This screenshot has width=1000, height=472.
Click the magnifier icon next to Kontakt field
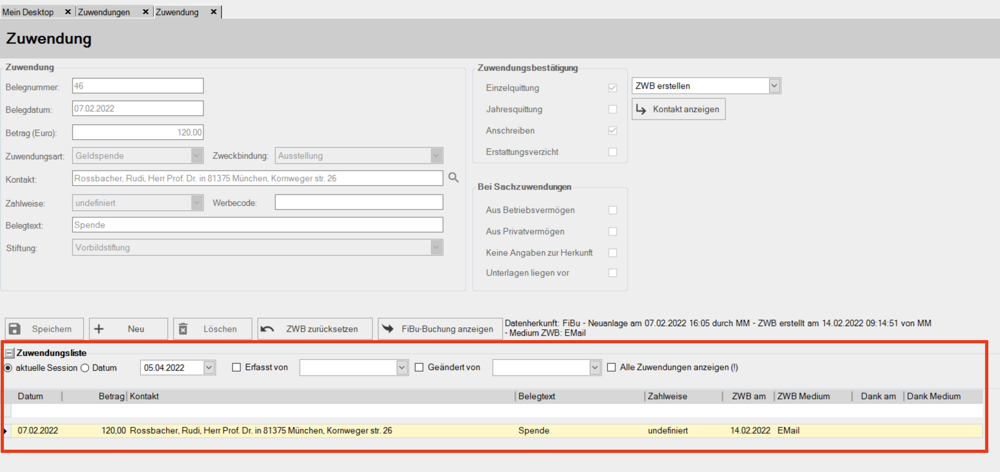click(x=453, y=178)
